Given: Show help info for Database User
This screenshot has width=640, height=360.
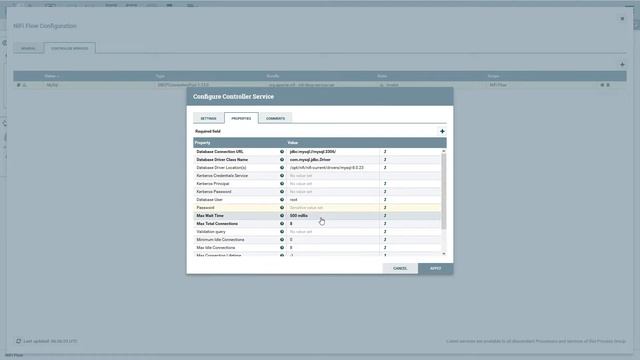Looking at the screenshot, I should coord(282,200).
